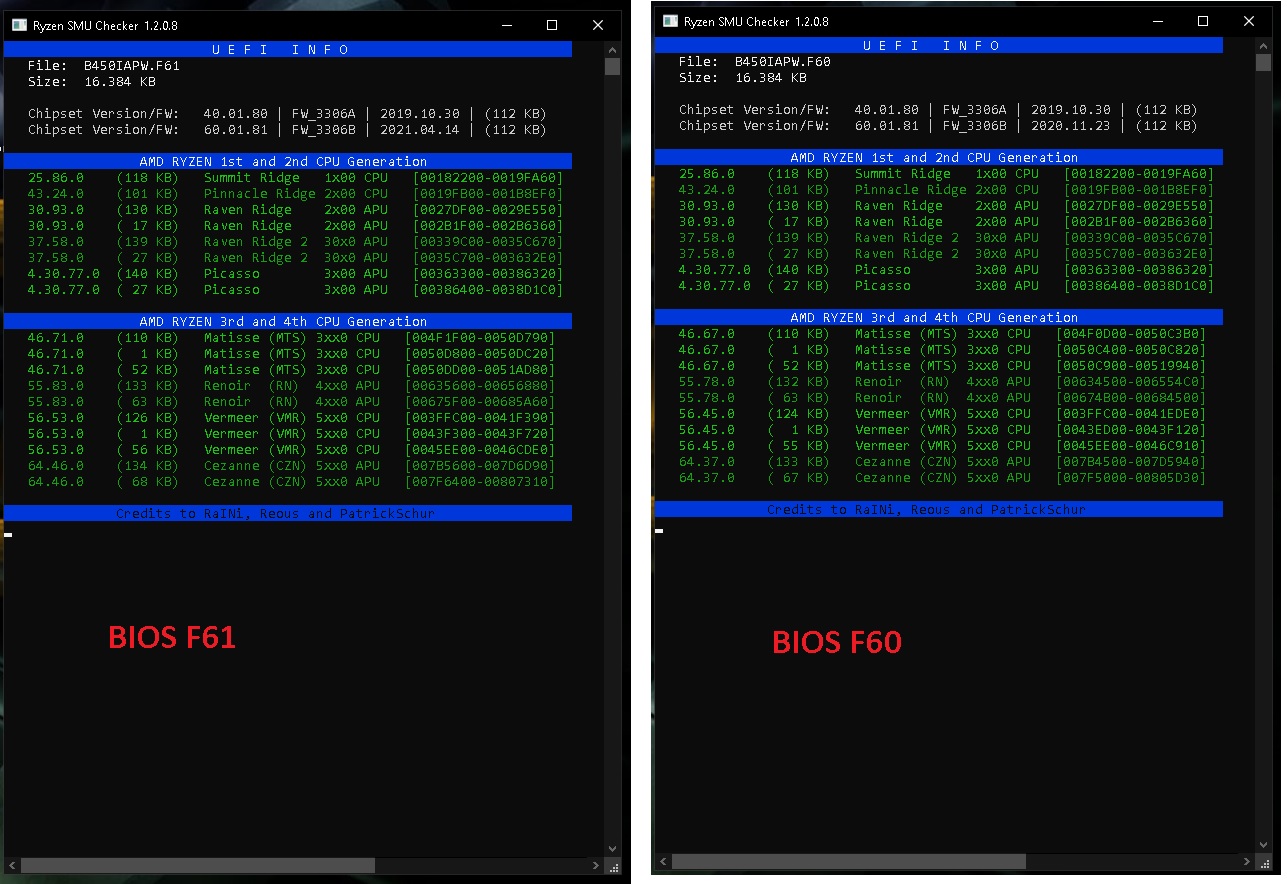Click the Pinnacle Ridge row in the left window
Image resolution: width=1287 pixels, height=884 pixels.
(295, 193)
